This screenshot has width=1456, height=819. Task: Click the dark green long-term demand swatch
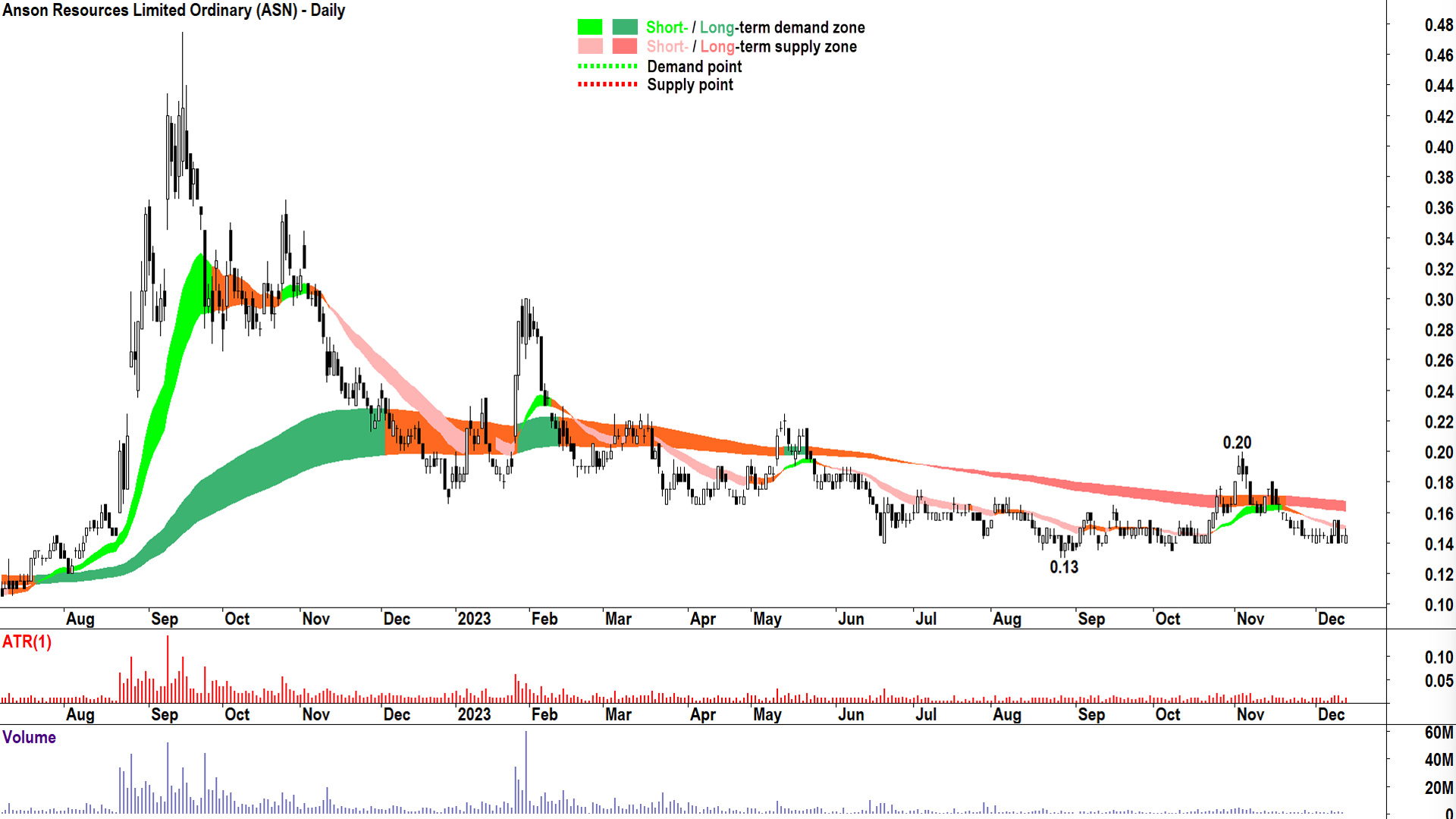coord(625,27)
